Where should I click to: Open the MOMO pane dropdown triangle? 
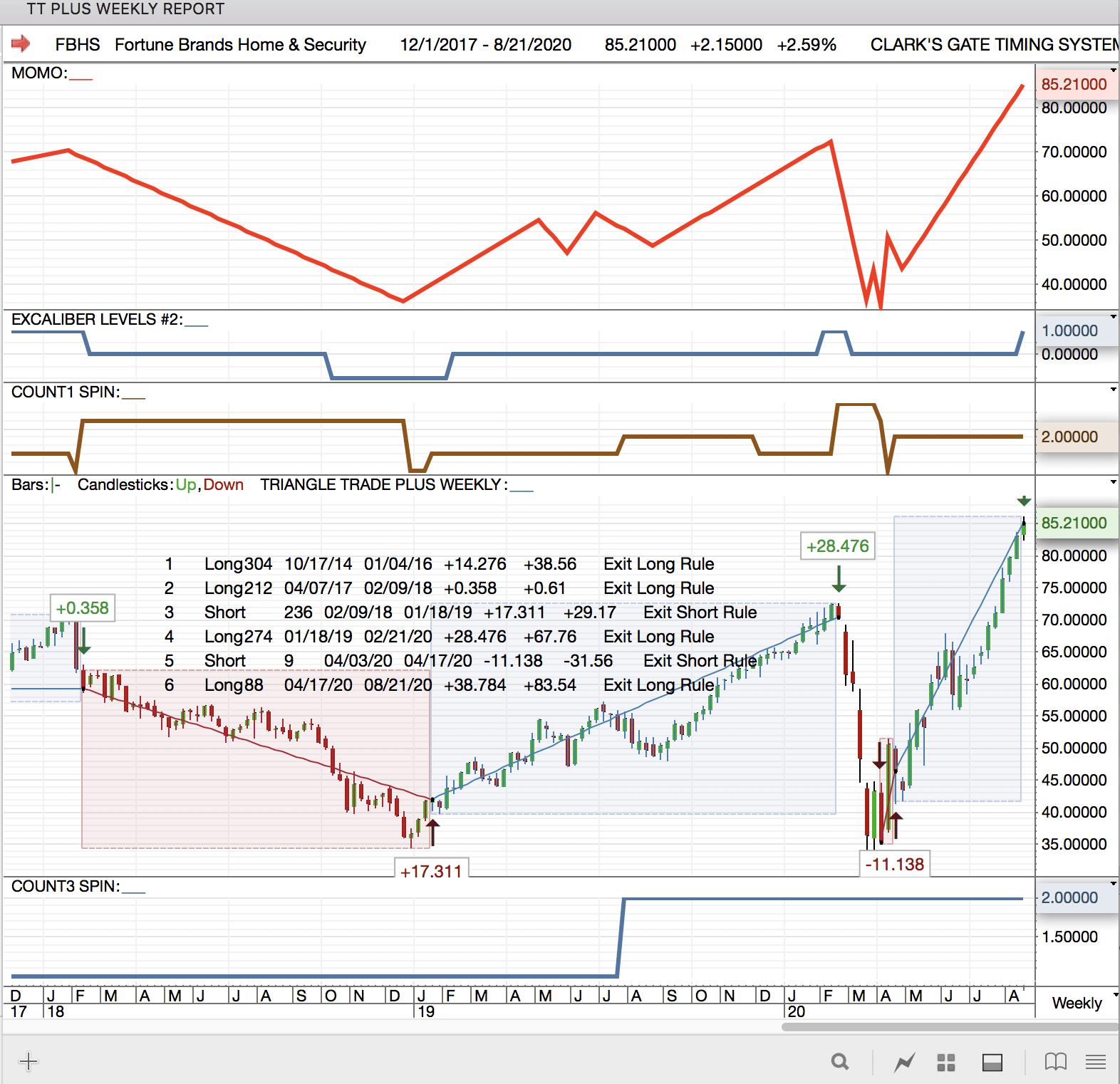coord(1113,69)
